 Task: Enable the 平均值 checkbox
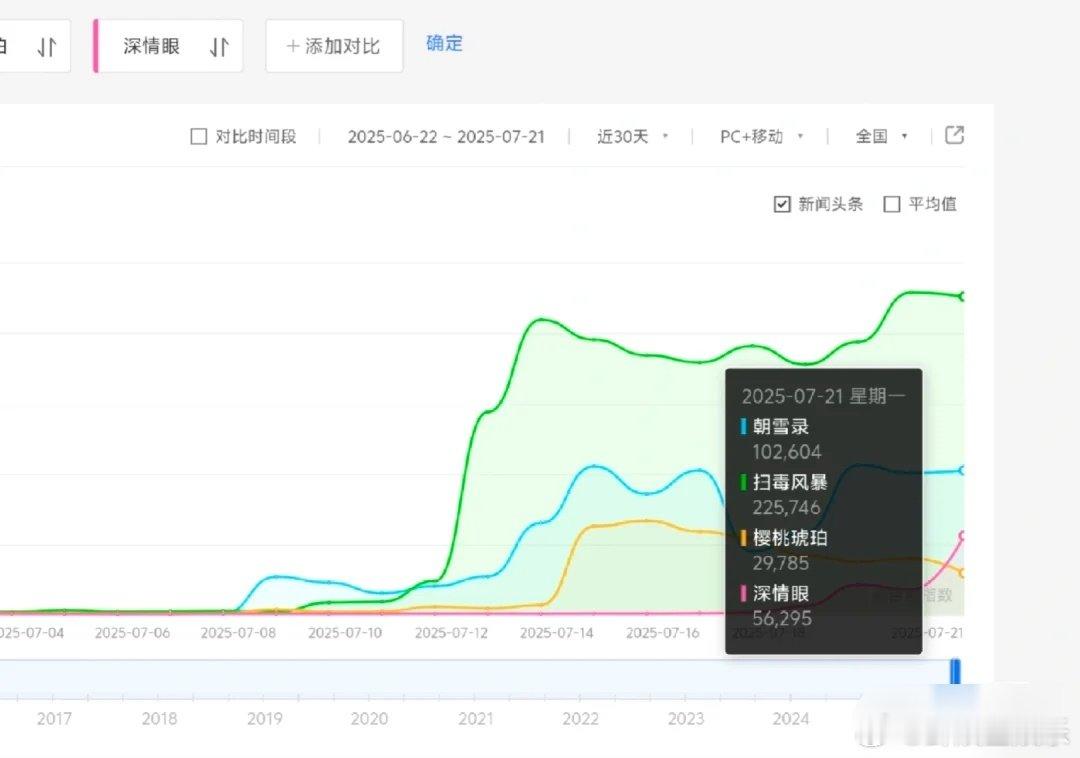(x=891, y=204)
